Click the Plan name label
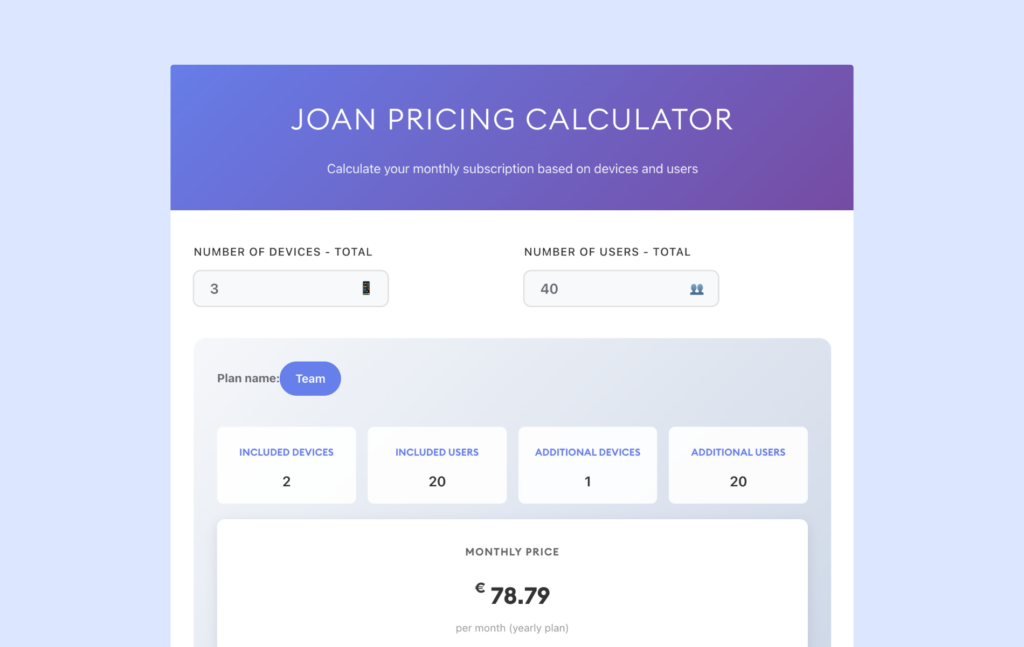Image resolution: width=1024 pixels, height=647 pixels. pyautogui.click(x=247, y=378)
